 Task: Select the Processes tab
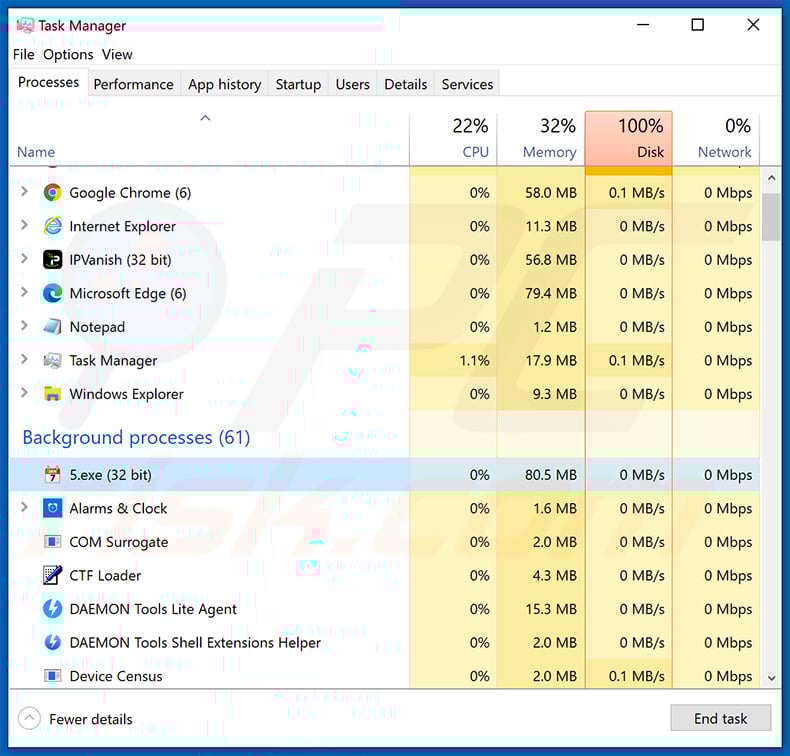coord(48,82)
